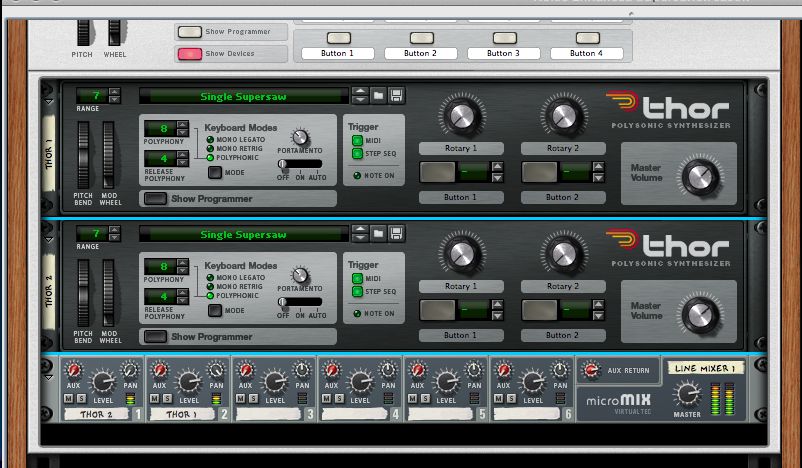Click Rotary 2 knob on Thor 1
802x468 pixels.
point(564,116)
